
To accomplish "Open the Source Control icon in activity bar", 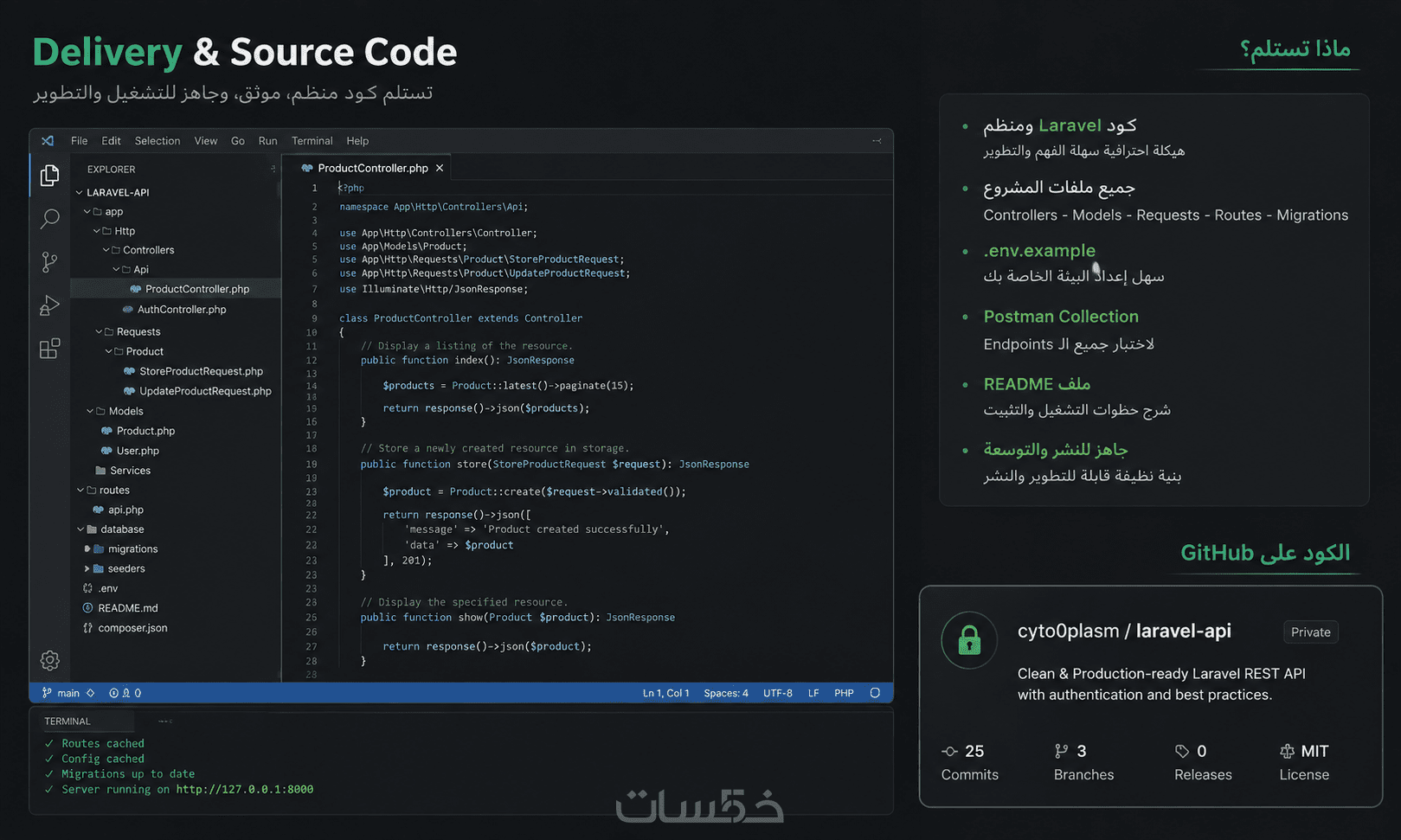I will [49, 262].
